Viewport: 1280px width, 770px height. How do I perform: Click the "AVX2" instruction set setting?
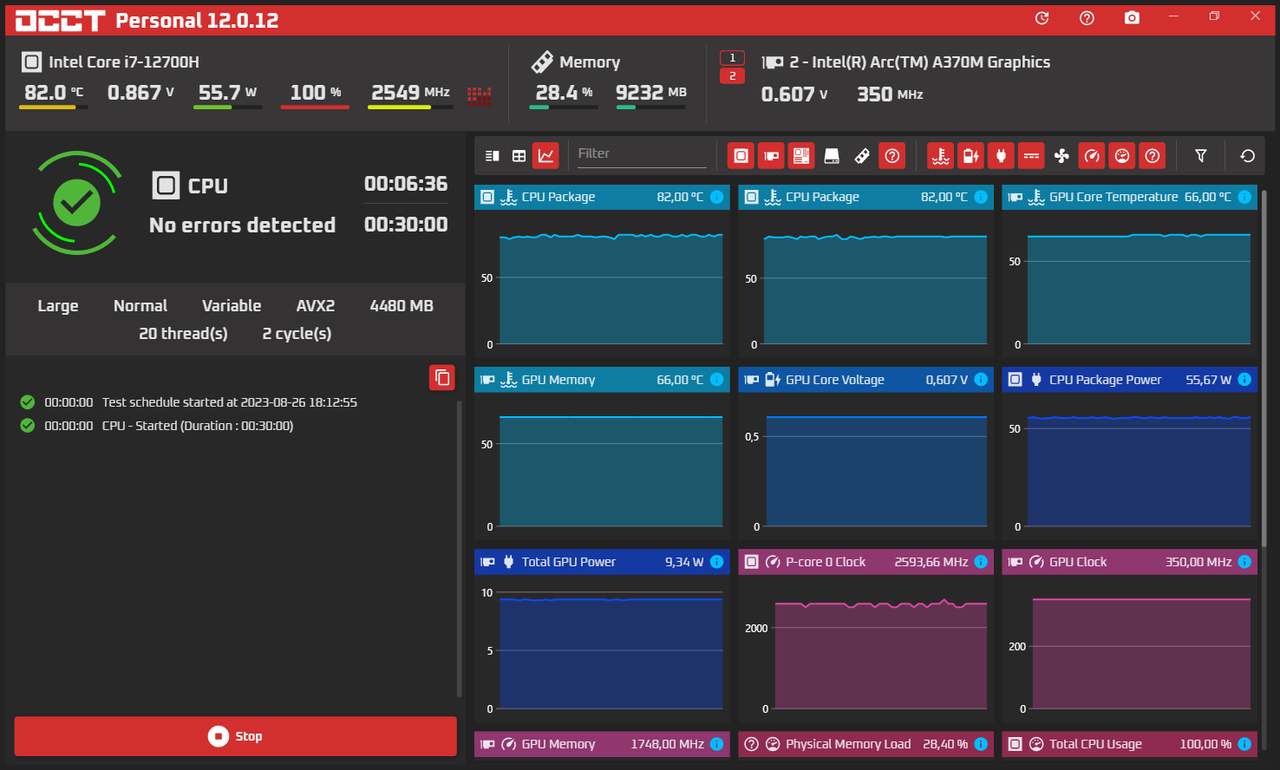click(x=316, y=306)
